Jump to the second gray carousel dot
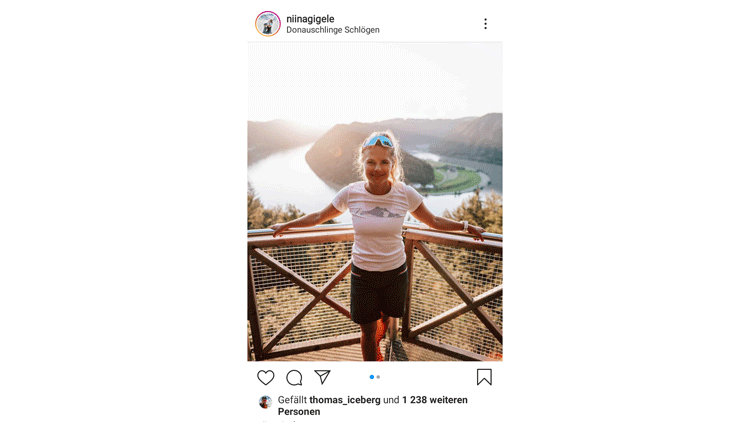The image size is (750, 422). [378, 377]
